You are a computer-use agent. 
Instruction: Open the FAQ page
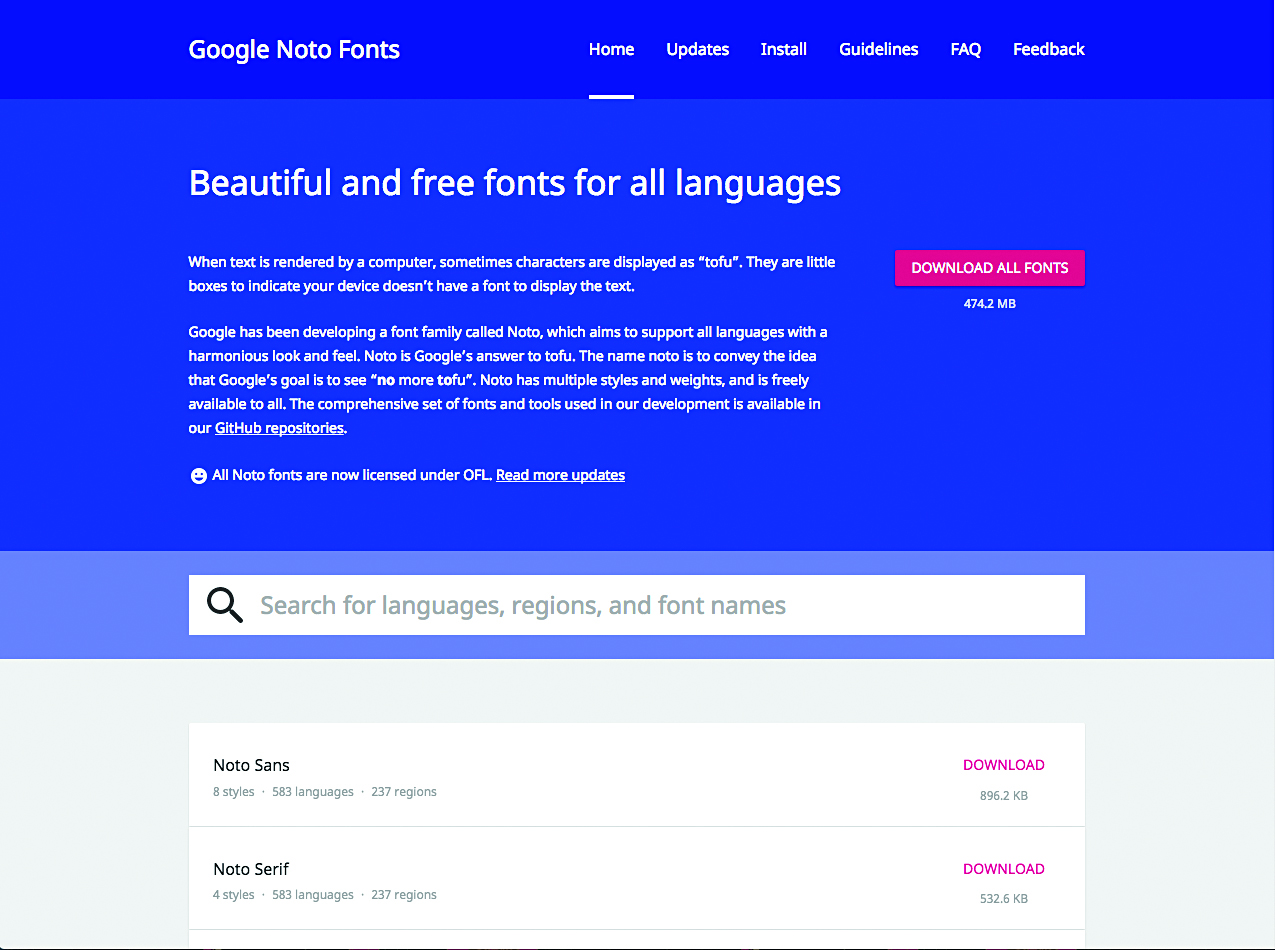[966, 49]
